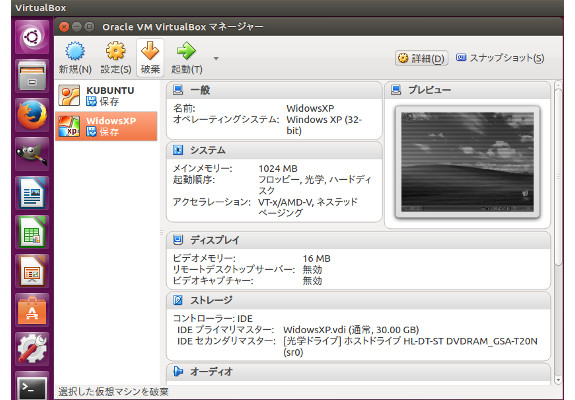The width and height of the screenshot is (575, 400).
Task: Open LibreOffice Impress from the launcher
Action: 32,271
